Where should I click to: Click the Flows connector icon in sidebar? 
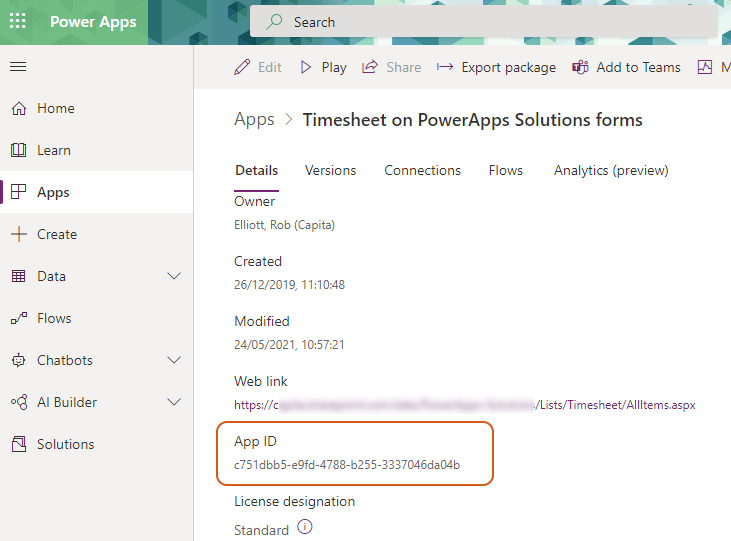19,318
